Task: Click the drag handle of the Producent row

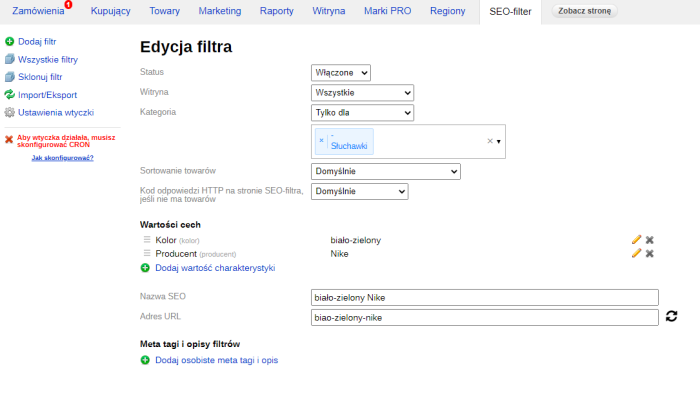Action: point(147,253)
